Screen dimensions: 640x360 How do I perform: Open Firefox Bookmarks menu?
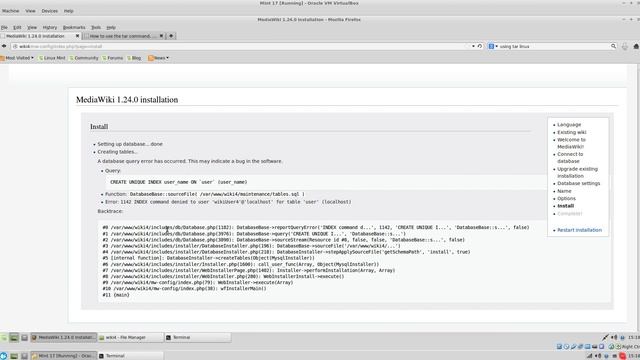[x=74, y=27]
